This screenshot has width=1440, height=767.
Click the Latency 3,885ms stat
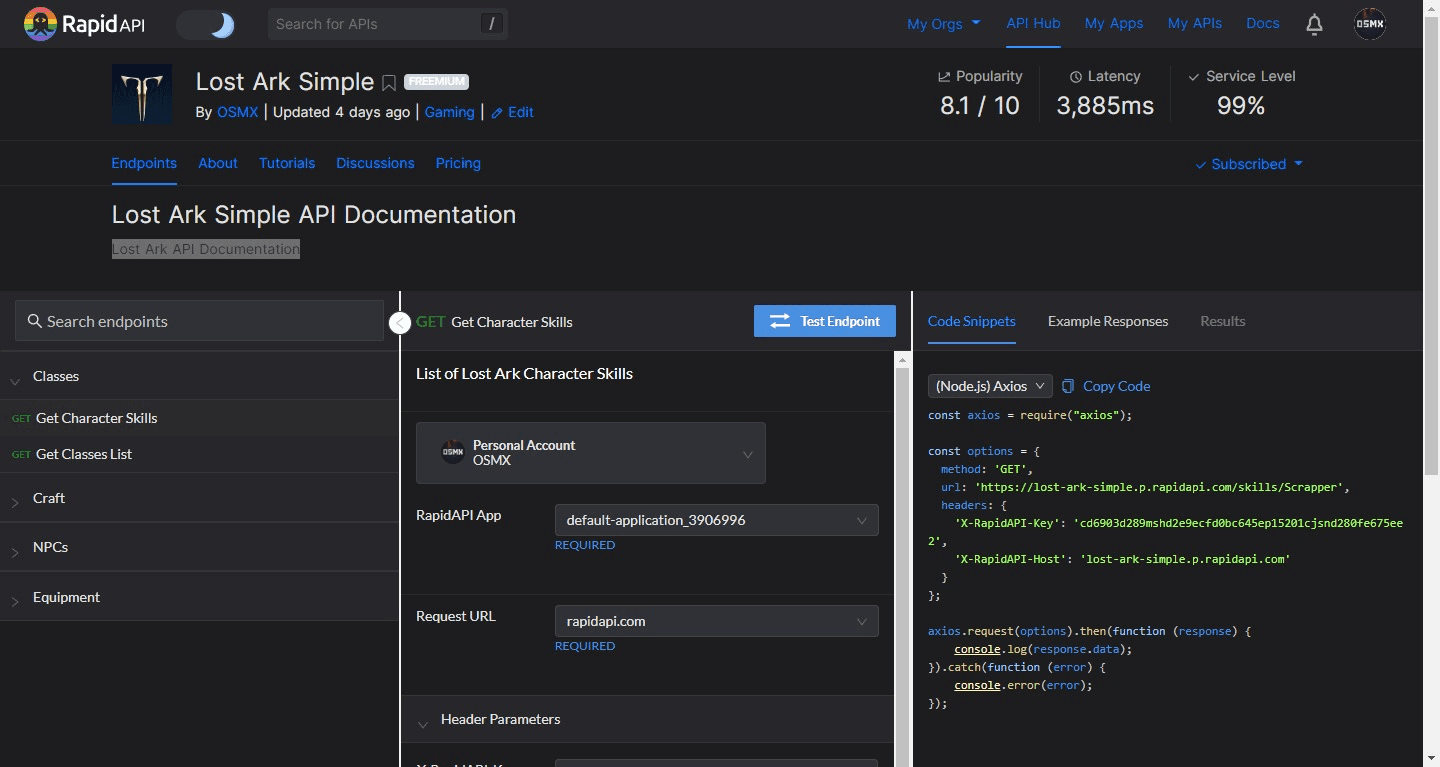tap(1105, 94)
